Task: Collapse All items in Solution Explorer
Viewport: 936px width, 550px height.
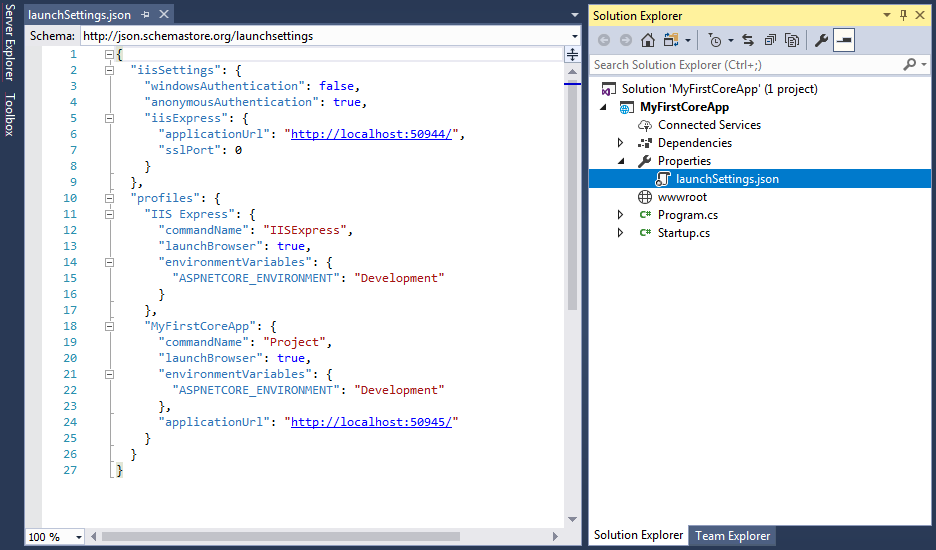Action: [x=770, y=40]
